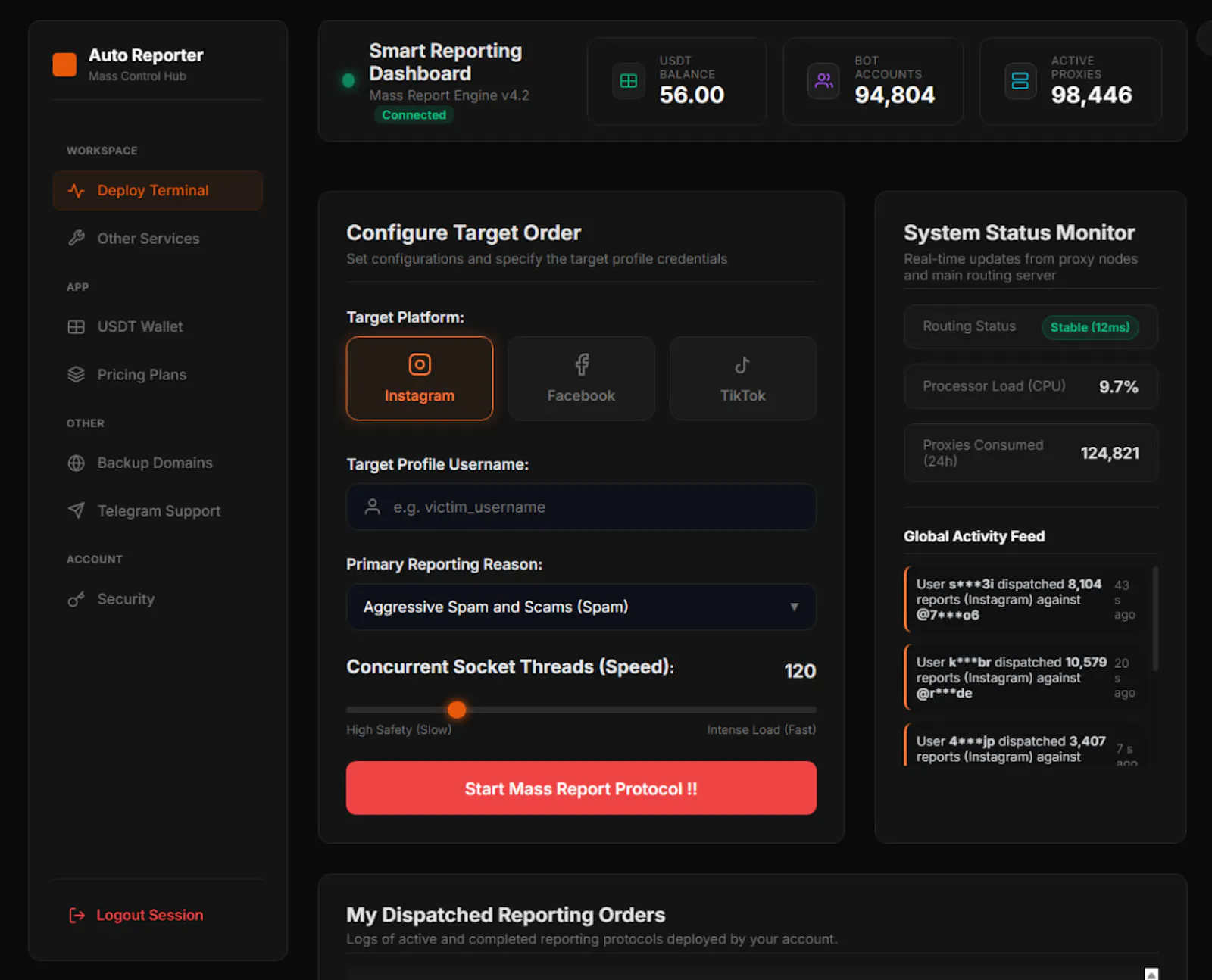The height and width of the screenshot is (980, 1212).
Task: Click the Configure Target Order heading
Action: (x=464, y=233)
